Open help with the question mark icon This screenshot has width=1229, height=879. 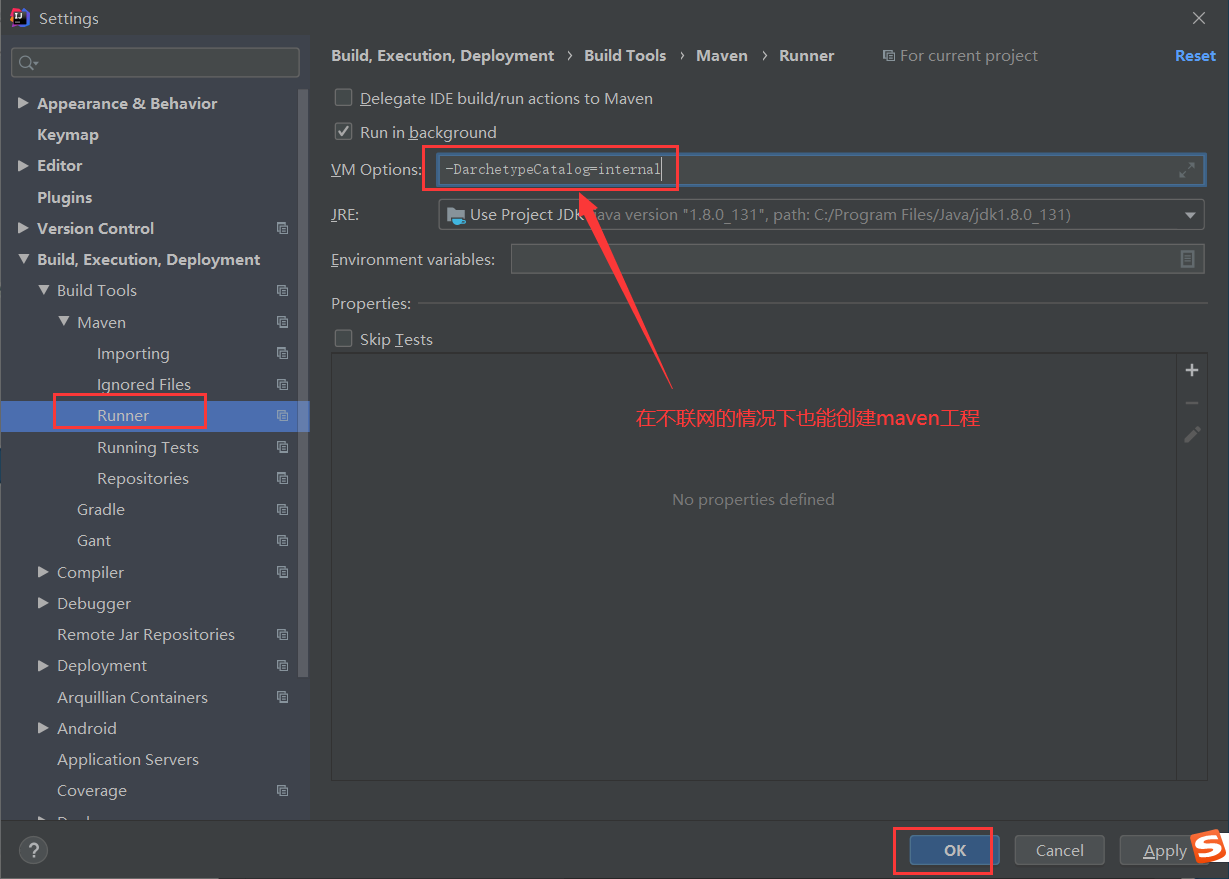point(33,850)
